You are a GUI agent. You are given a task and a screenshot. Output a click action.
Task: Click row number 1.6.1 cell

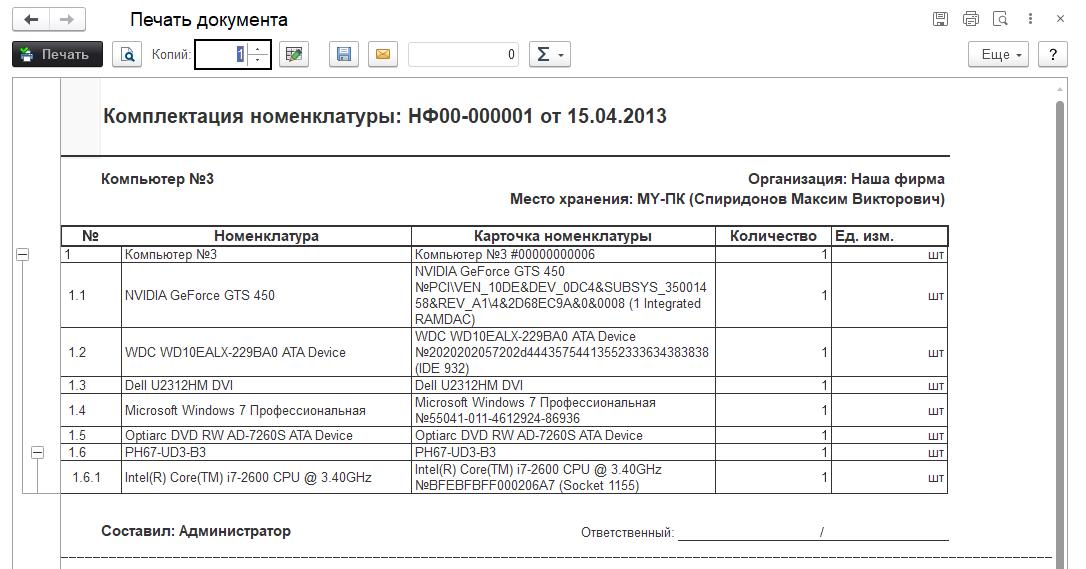pyautogui.click(x=91, y=478)
